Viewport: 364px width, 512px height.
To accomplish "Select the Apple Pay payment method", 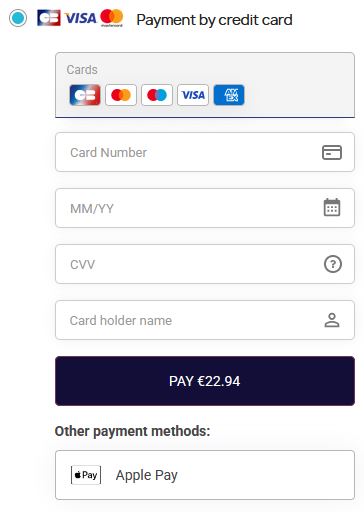I will 205,475.
